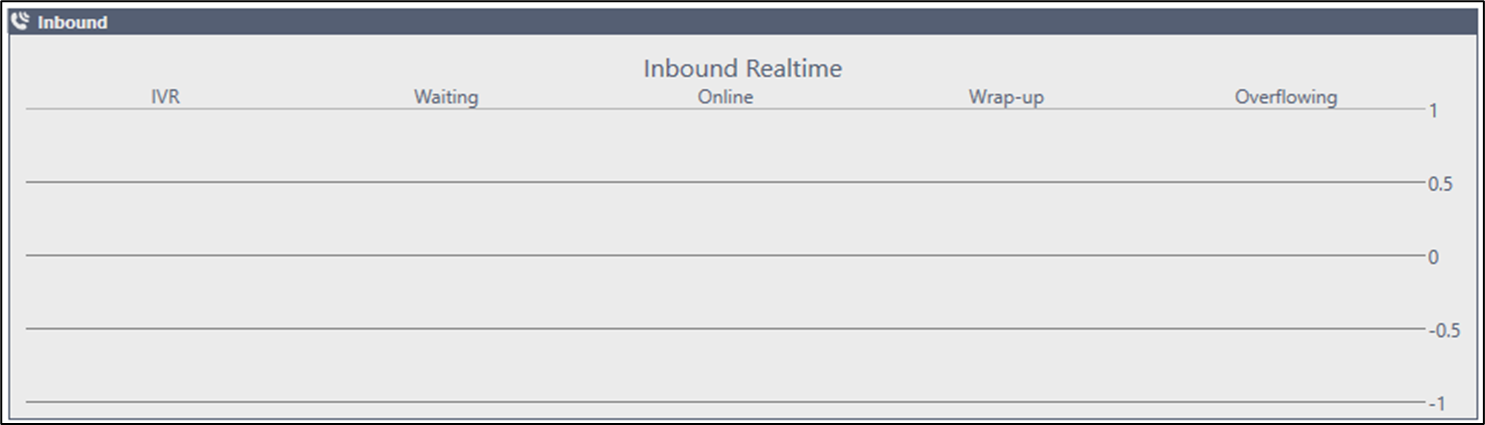Image resolution: width=1485 pixels, height=425 pixels.
Task: Click the Online column label
Action: pos(726,97)
